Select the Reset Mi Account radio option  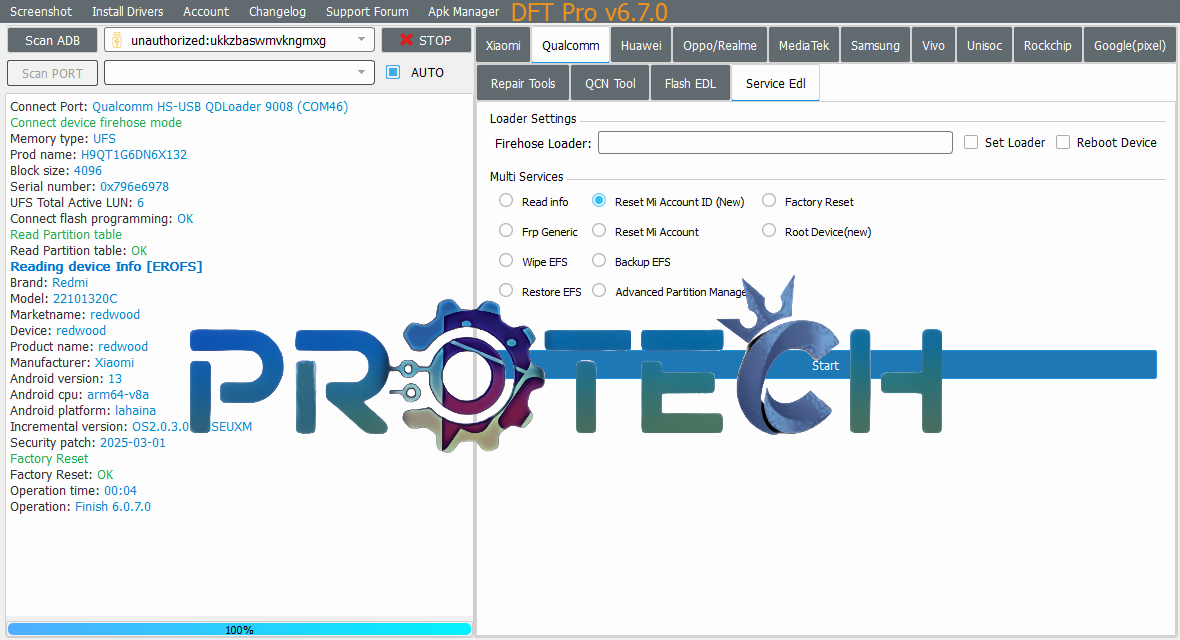(599, 231)
